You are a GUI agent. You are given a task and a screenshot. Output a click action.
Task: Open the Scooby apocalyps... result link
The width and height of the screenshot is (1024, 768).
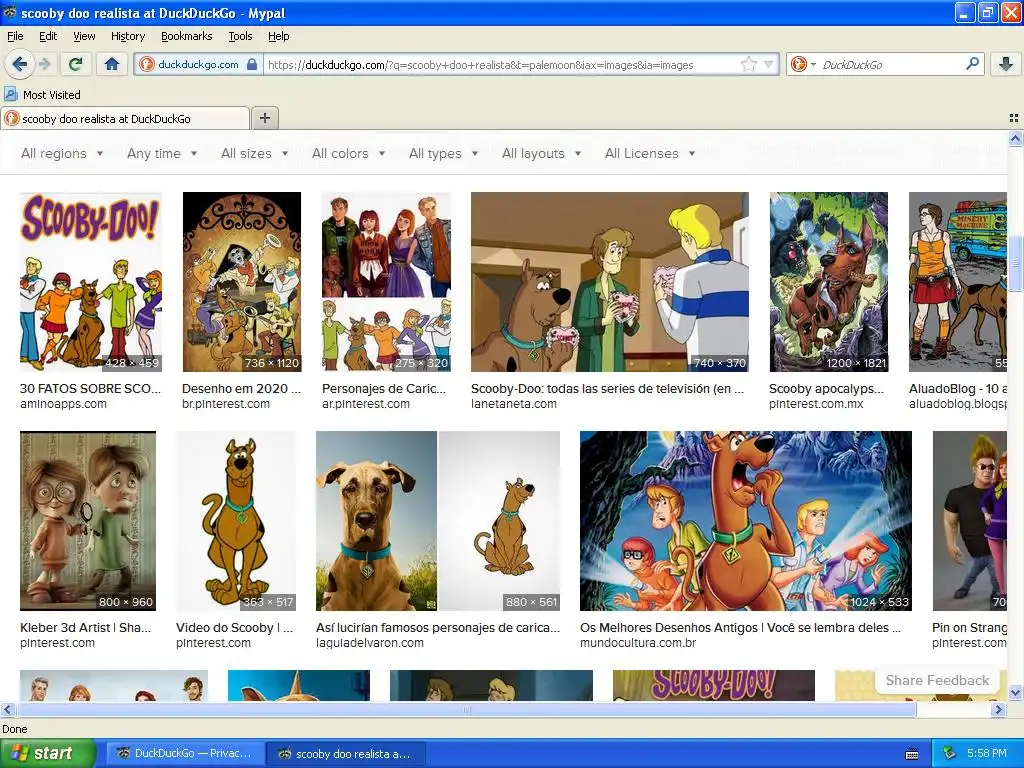826,389
